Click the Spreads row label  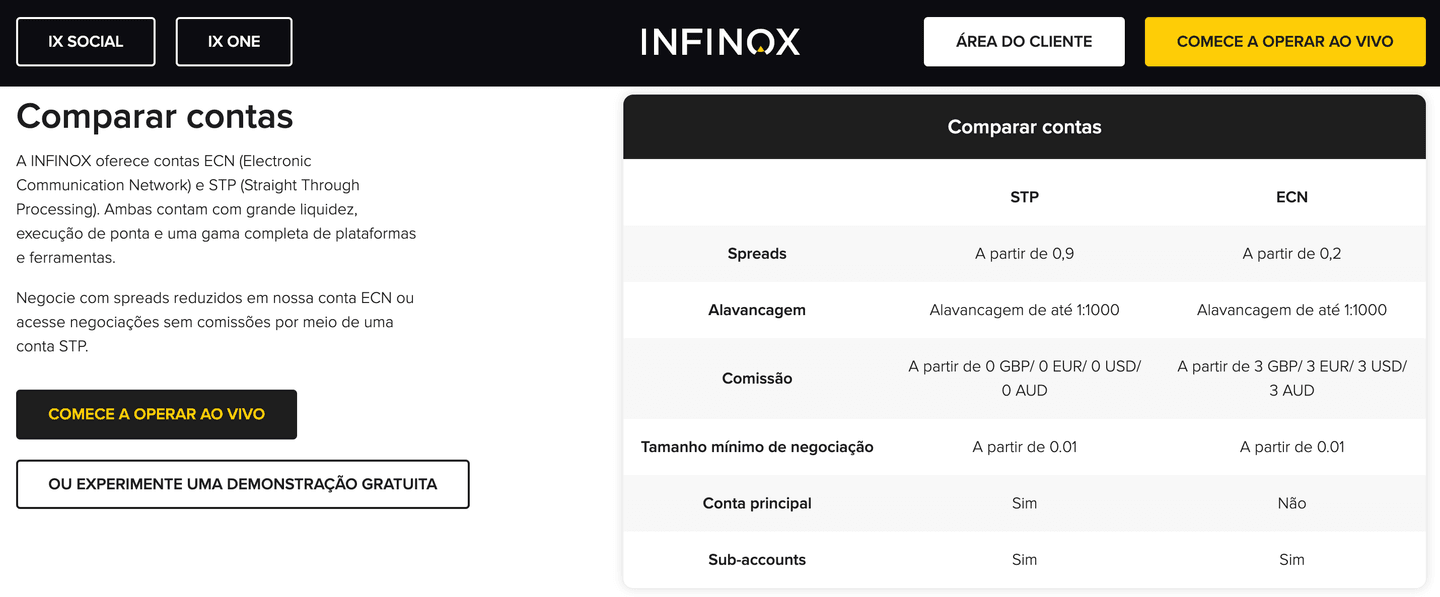757,253
